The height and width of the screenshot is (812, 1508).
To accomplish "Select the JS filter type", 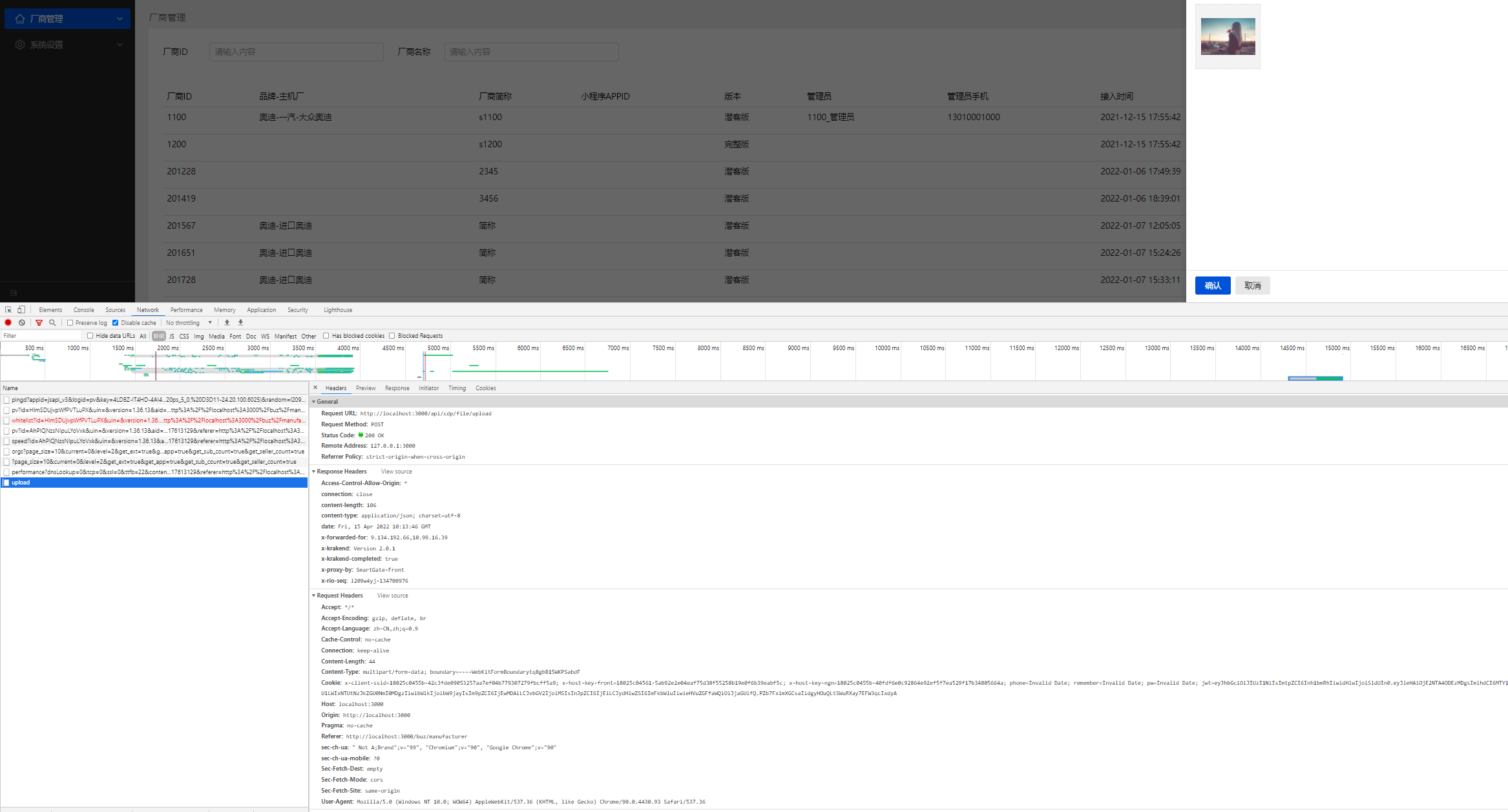I will pyautogui.click(x=172, y=336).
